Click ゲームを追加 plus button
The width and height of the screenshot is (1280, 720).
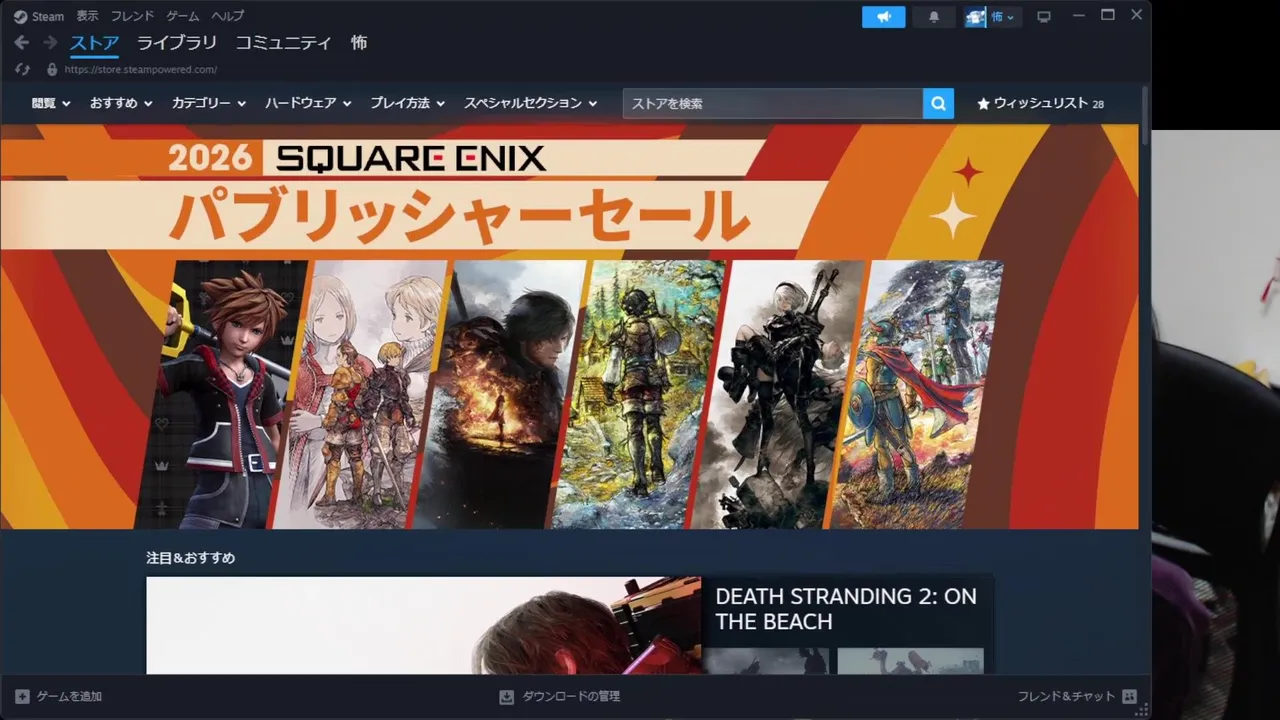(59, 696)
